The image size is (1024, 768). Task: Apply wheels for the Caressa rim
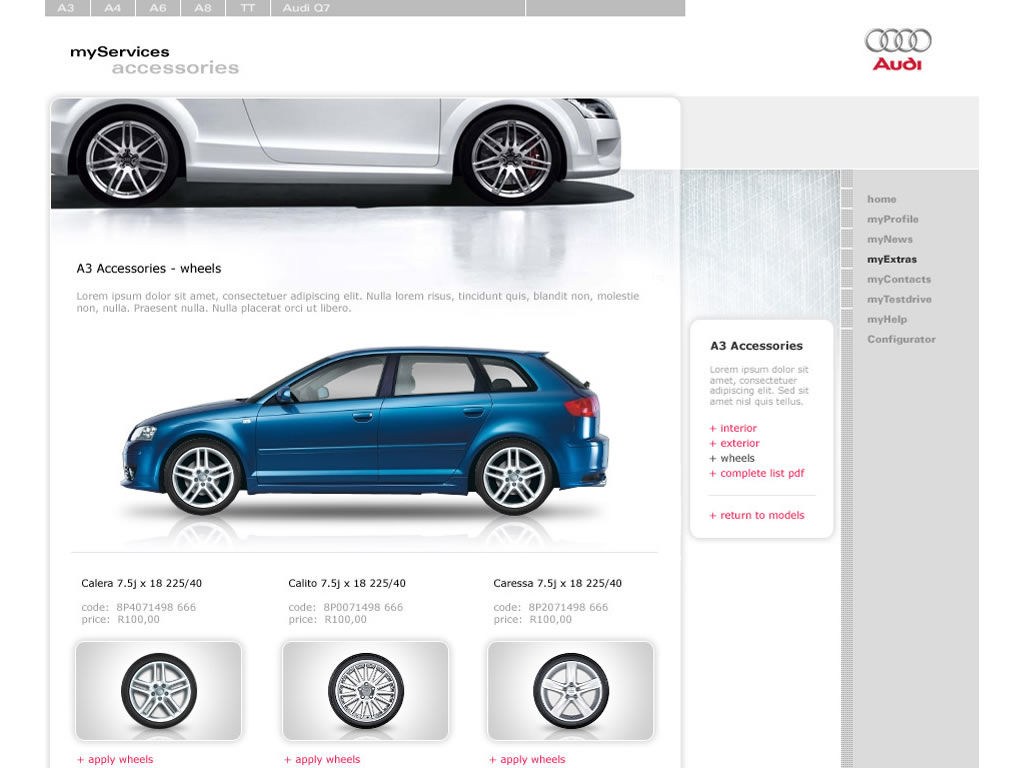527,759
